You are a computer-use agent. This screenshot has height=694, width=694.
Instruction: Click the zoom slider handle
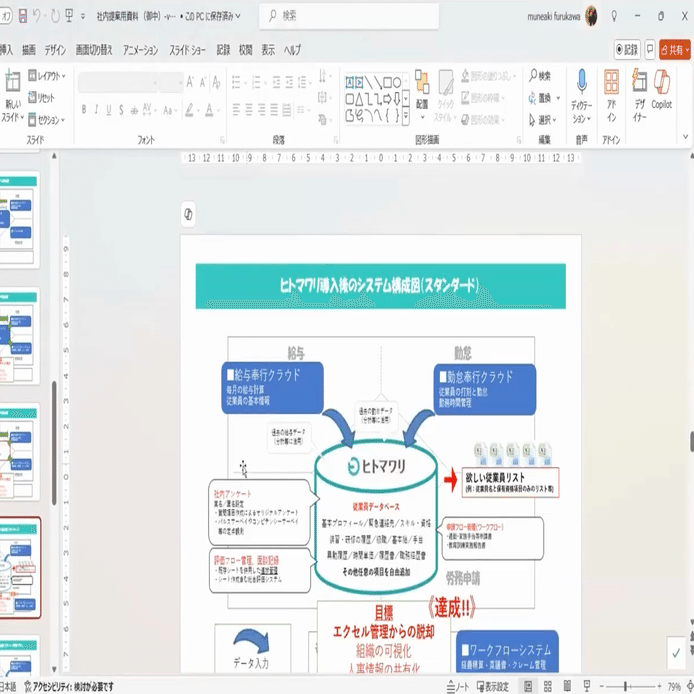pyautogui.click(x=625, y=686)
